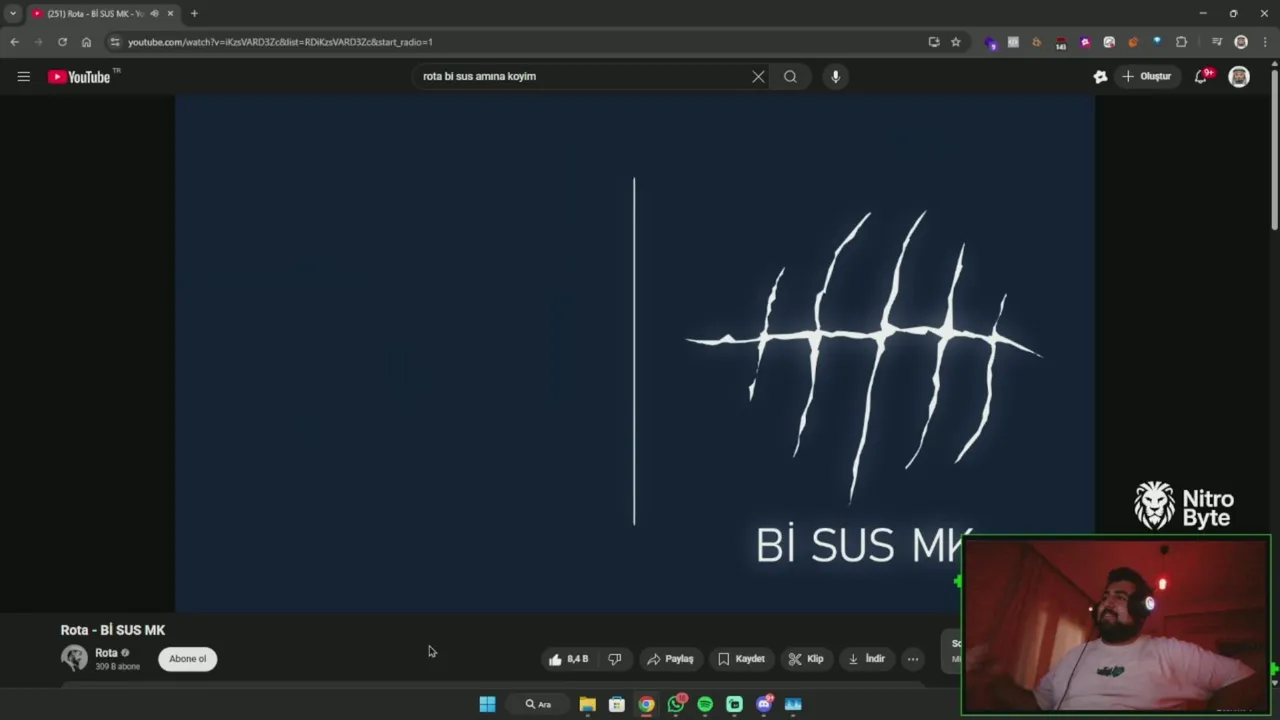
Task: Close the Rota - Bİ SUS MK tab
Action: [170, 14]
